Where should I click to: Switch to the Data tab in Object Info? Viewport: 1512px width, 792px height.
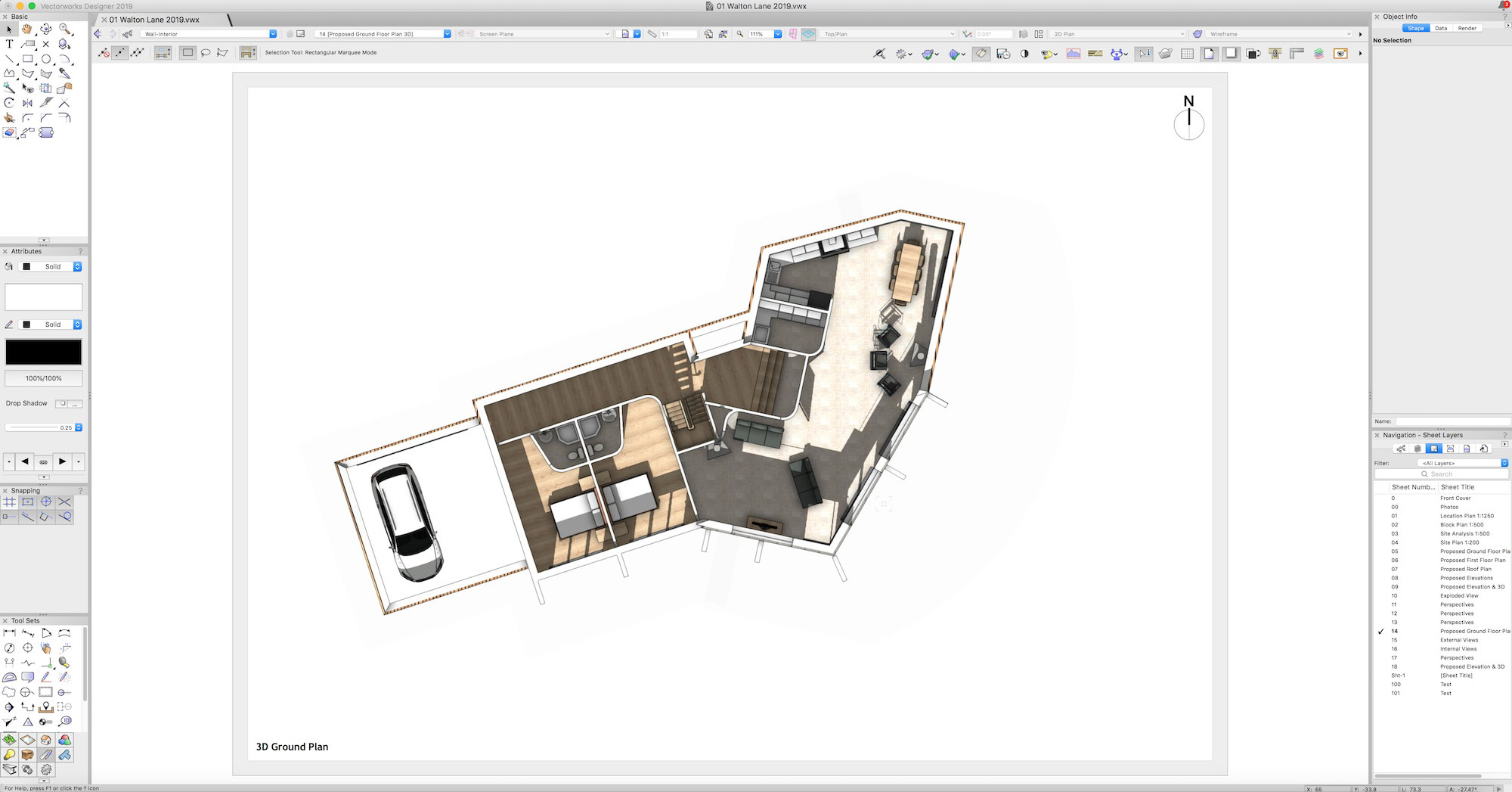(1441, 27)
